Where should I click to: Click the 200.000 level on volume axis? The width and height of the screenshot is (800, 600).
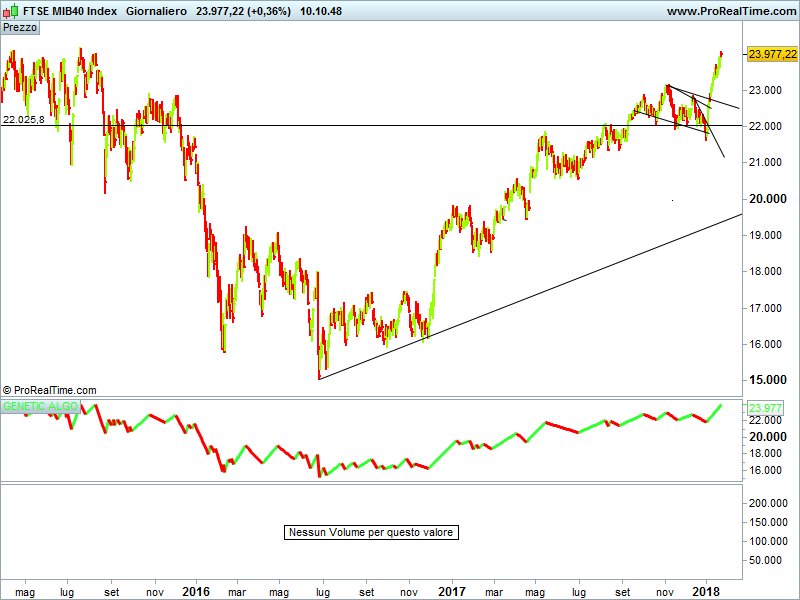pyautogui.click(x=768, y=504)
